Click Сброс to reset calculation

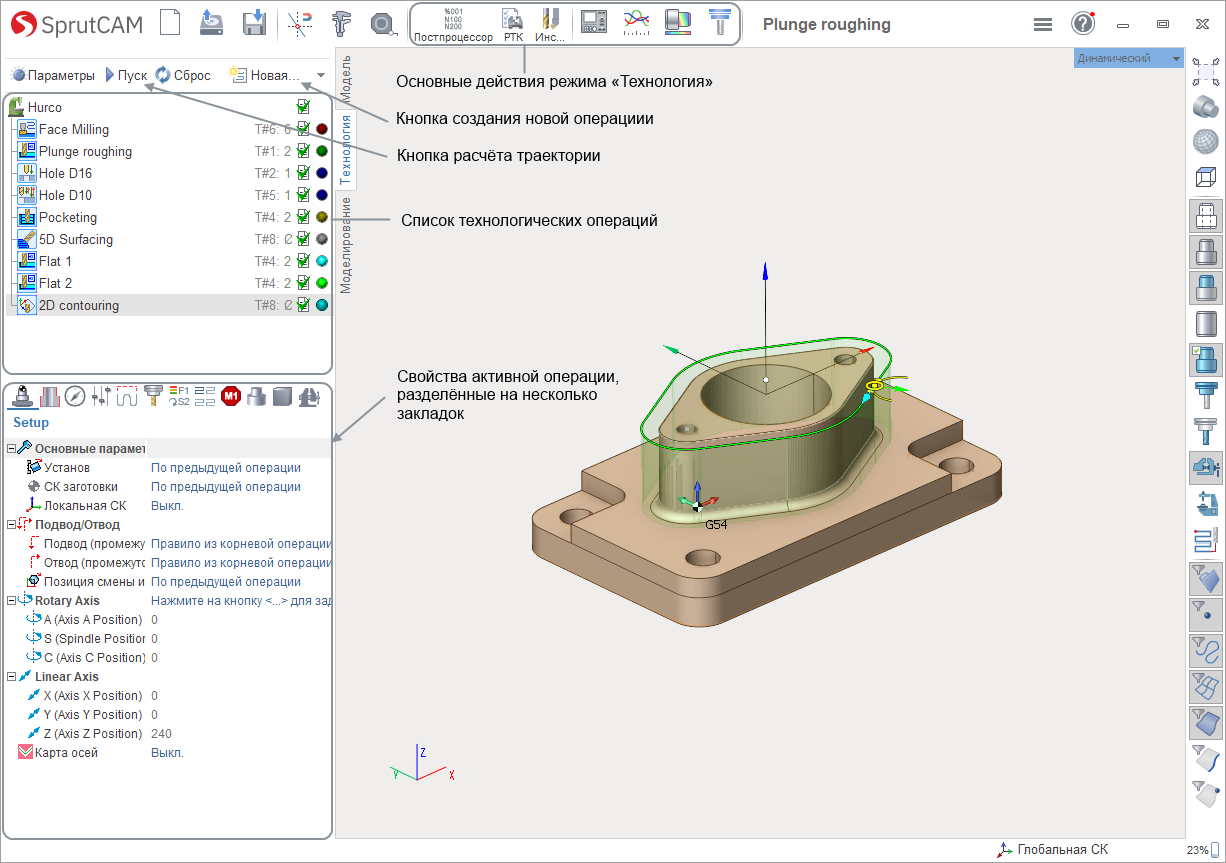click(x=183, y=75)
